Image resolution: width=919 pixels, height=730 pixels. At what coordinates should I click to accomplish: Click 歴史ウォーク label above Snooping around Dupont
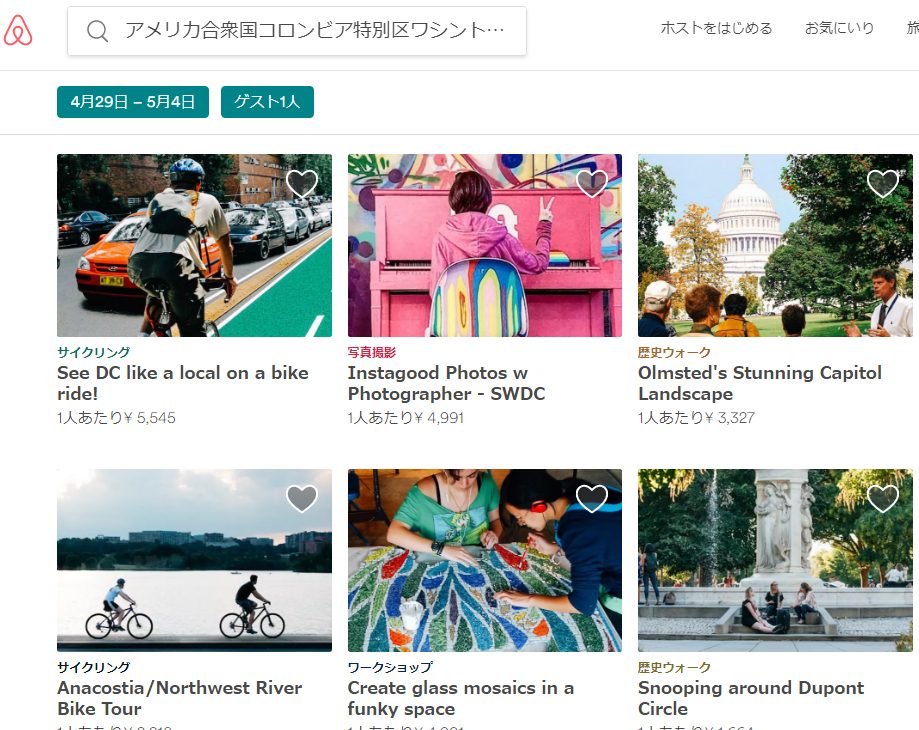click(674, 667)
